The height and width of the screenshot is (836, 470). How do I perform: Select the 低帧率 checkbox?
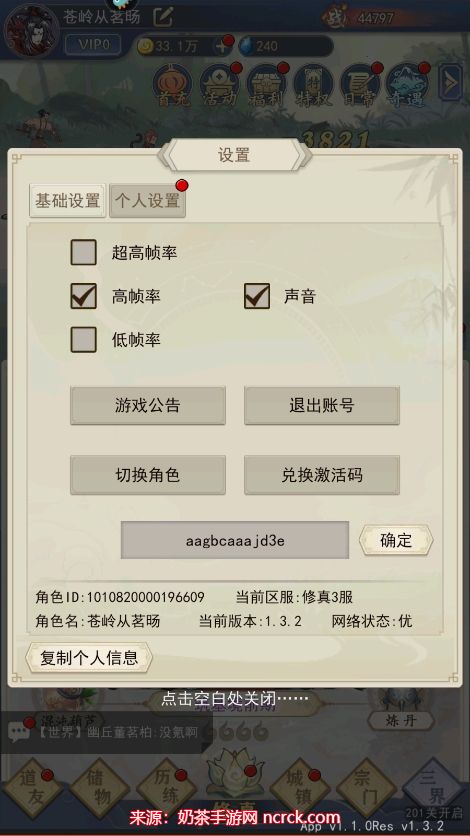84,340
